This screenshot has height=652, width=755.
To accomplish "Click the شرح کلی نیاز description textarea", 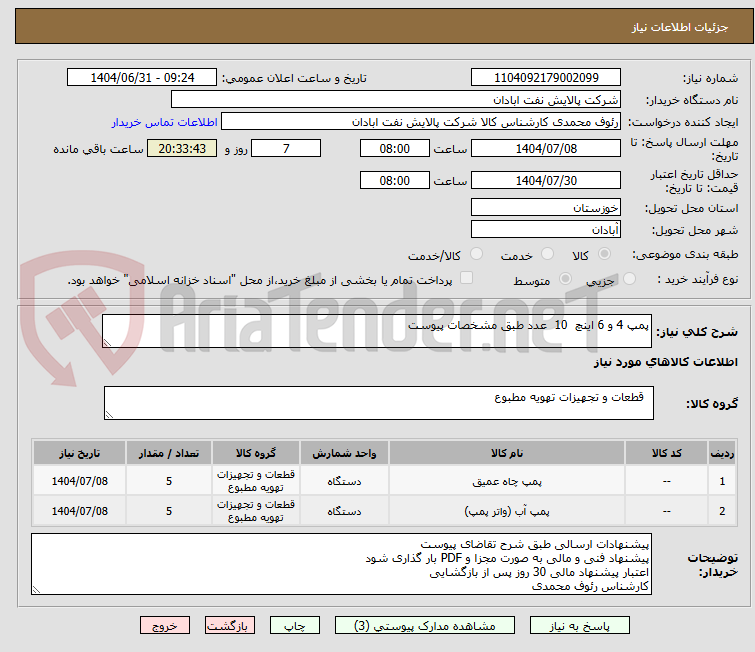I will tap(377, 331).
